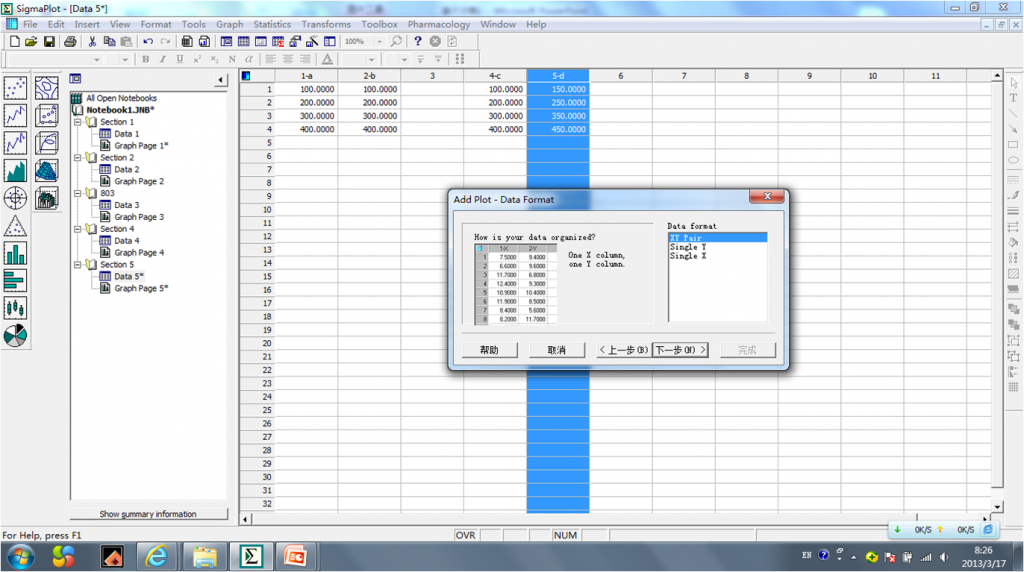
Task: Collapse Section 4 in notebook tree
Action: pos(78,229)
